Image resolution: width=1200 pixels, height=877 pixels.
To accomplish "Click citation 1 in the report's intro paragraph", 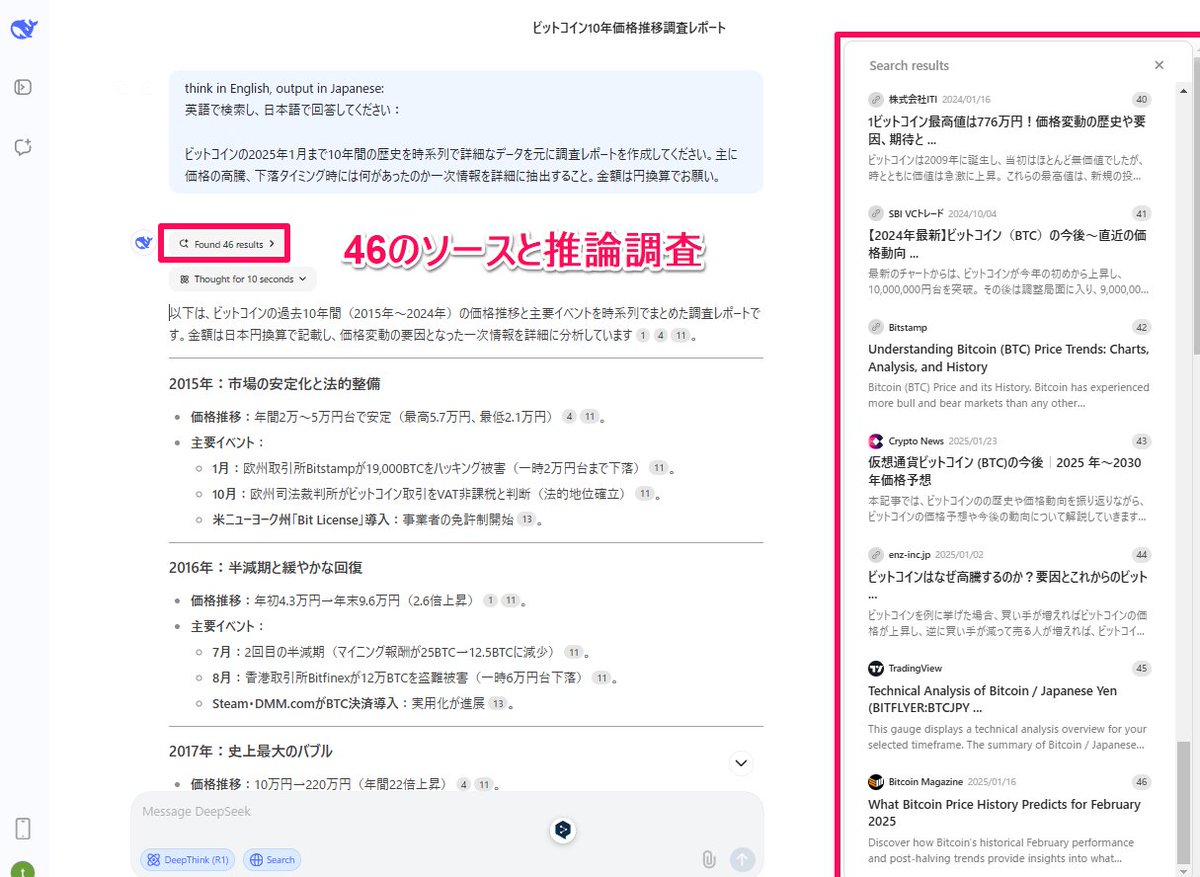I will pyautogui.click(x=644, y=336).
